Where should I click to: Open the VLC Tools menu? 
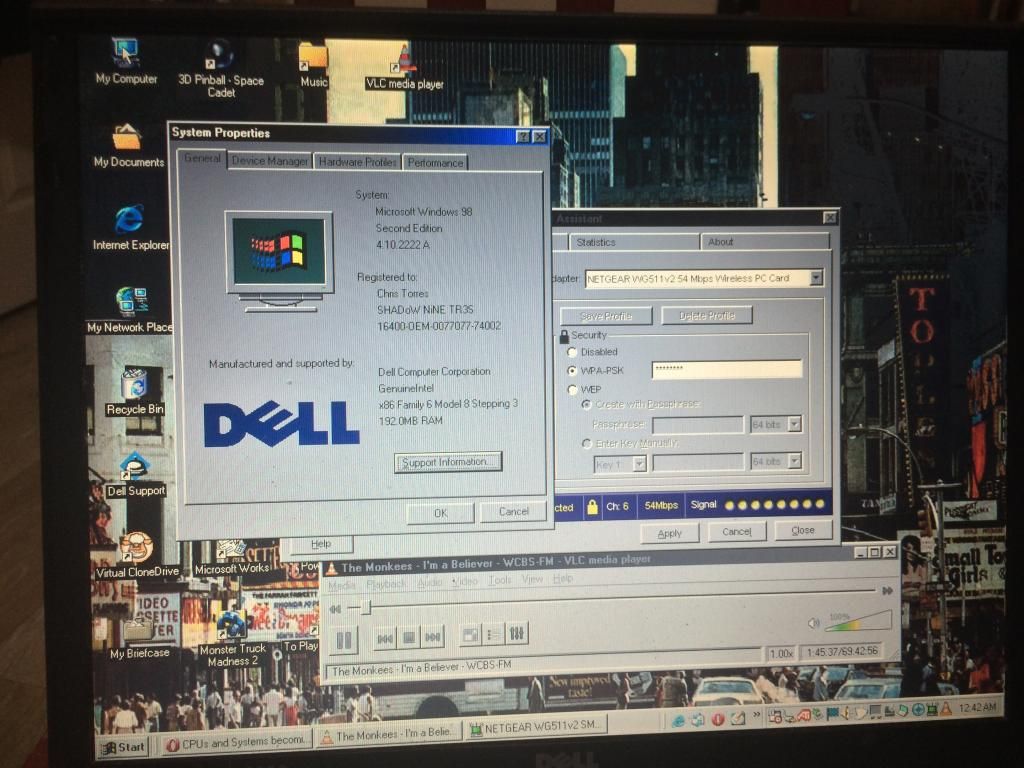click(500, 579)
